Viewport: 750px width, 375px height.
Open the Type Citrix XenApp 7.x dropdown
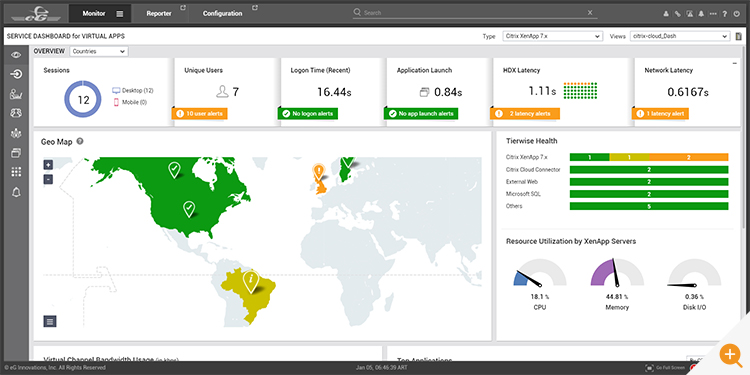point(552,36)
